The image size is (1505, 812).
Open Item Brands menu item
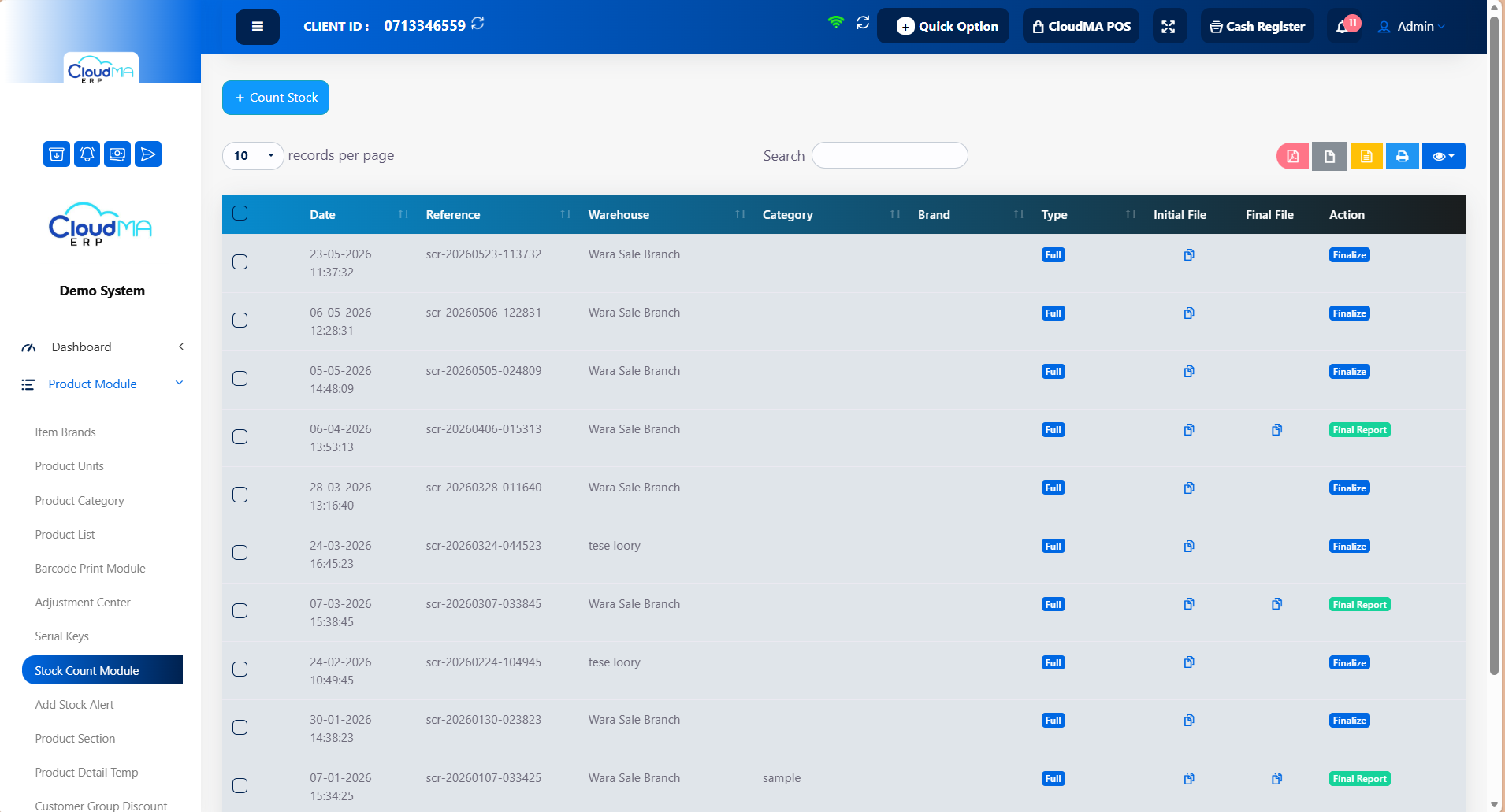[x=65, y=432]
